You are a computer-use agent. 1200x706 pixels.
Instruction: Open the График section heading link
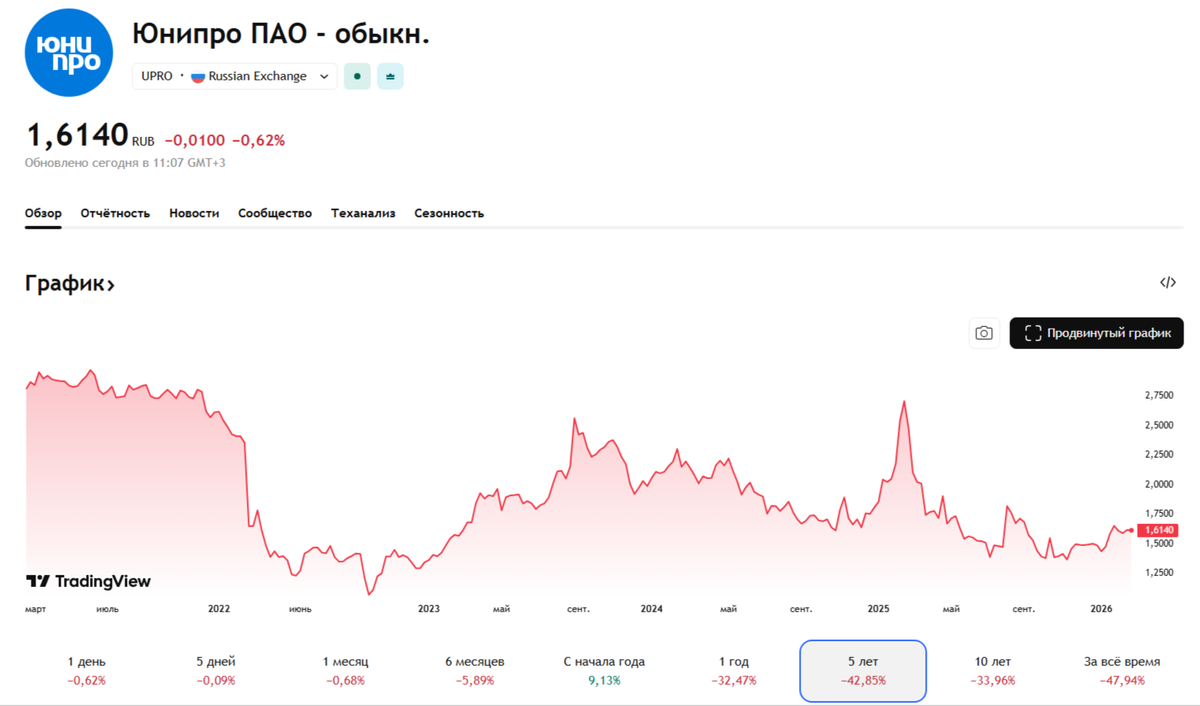tap(70, 284)
